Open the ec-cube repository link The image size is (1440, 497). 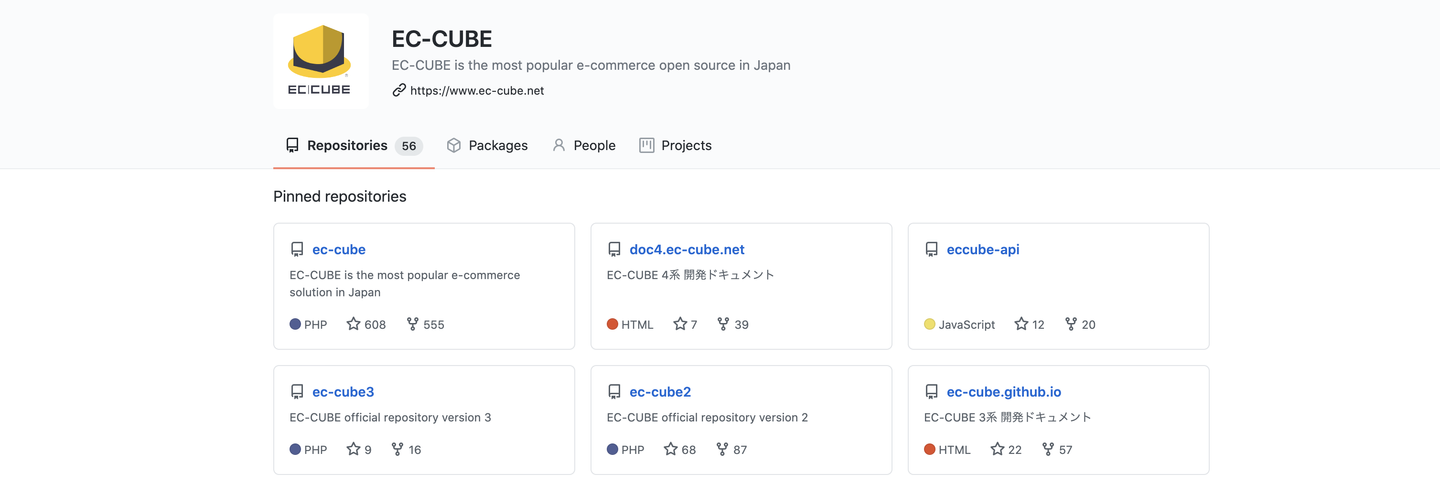[x=339, y=249]
